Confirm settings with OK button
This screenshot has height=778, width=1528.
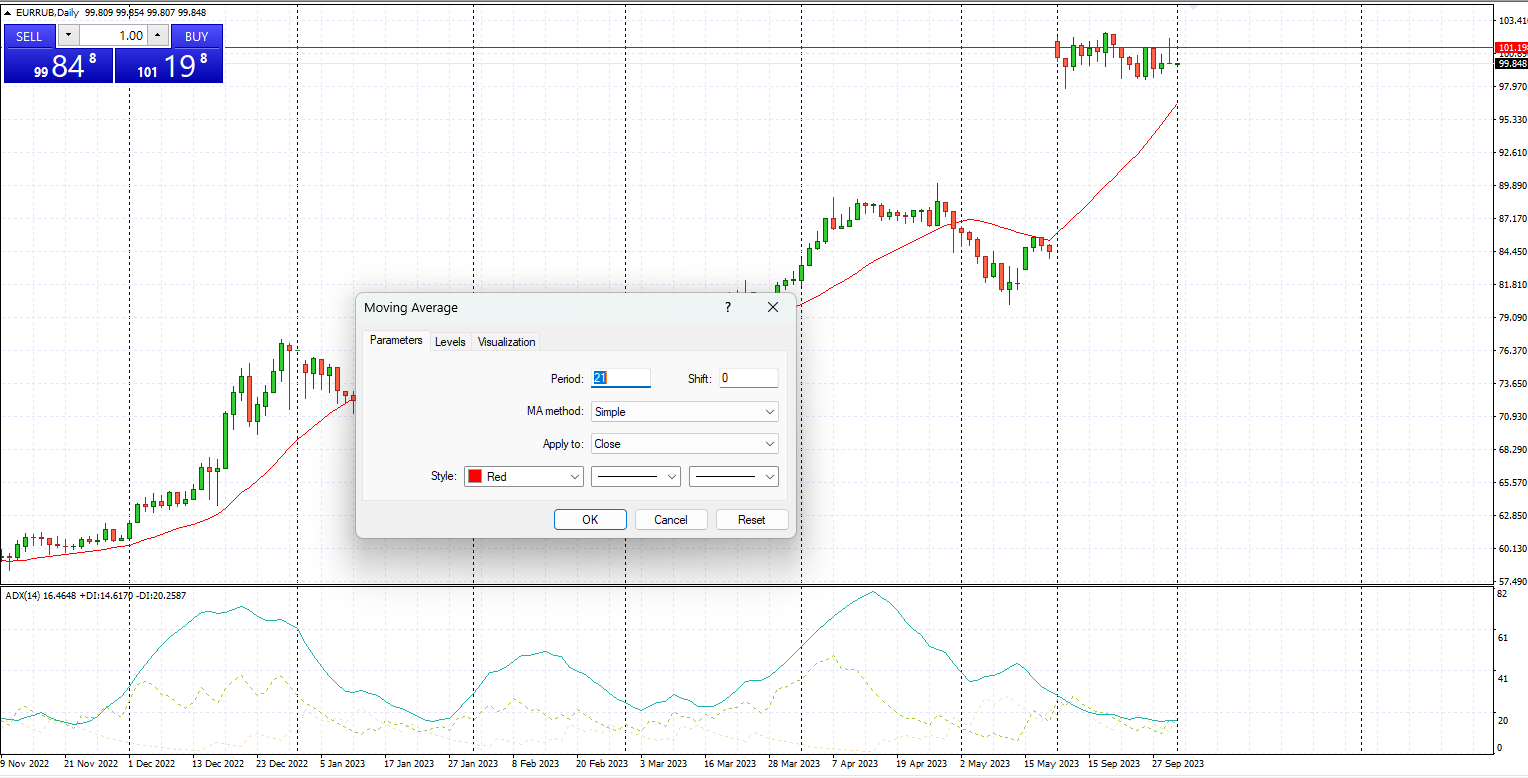590,520
